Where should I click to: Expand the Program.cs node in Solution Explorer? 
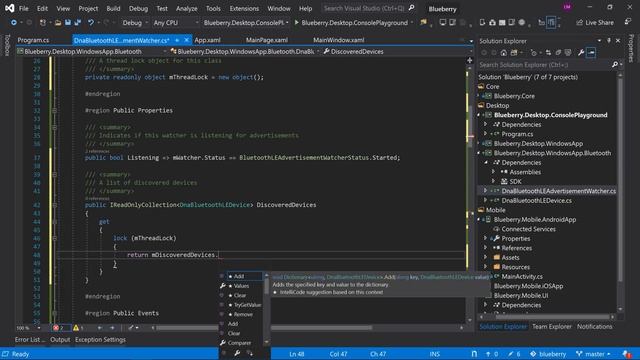485,134
